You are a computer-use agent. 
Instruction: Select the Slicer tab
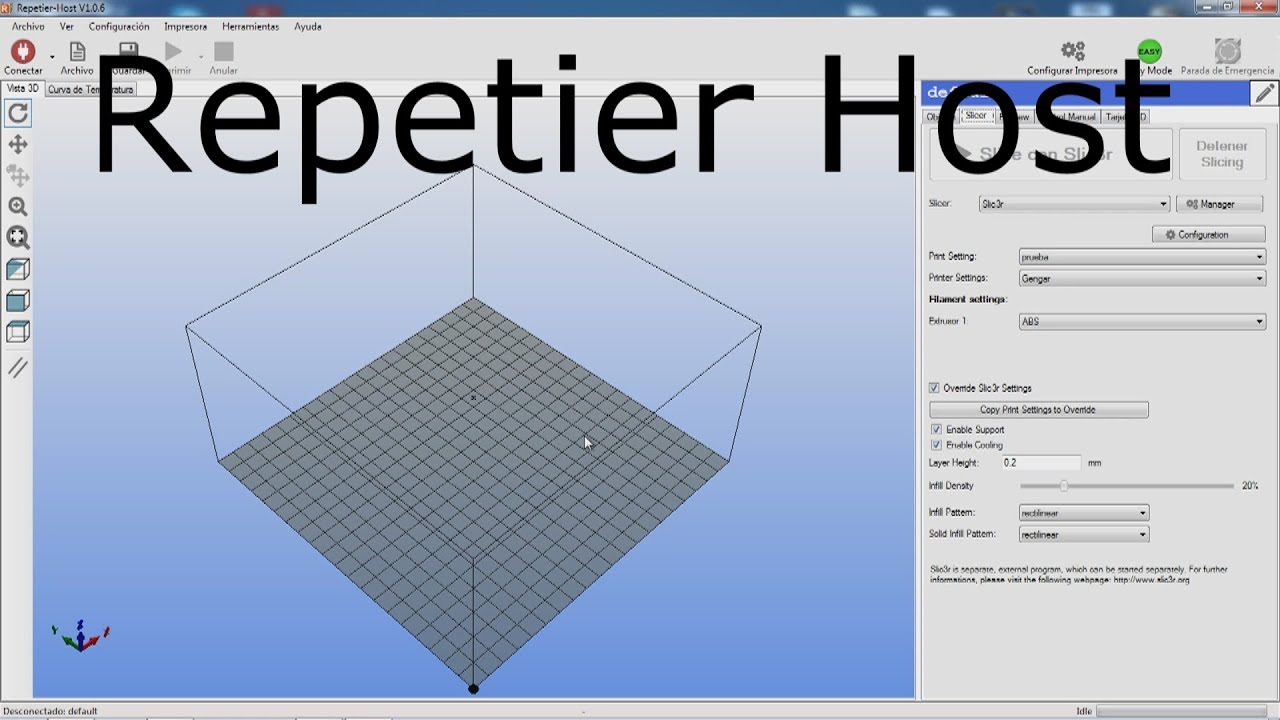point(975,116)
